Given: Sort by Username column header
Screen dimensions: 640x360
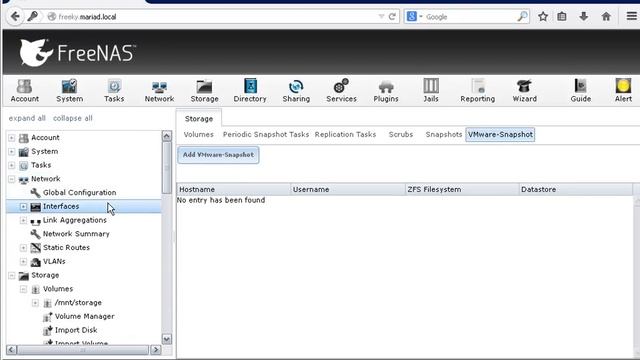Looking at the screenshot, I should pyautogui.click(x=348, y=189).
